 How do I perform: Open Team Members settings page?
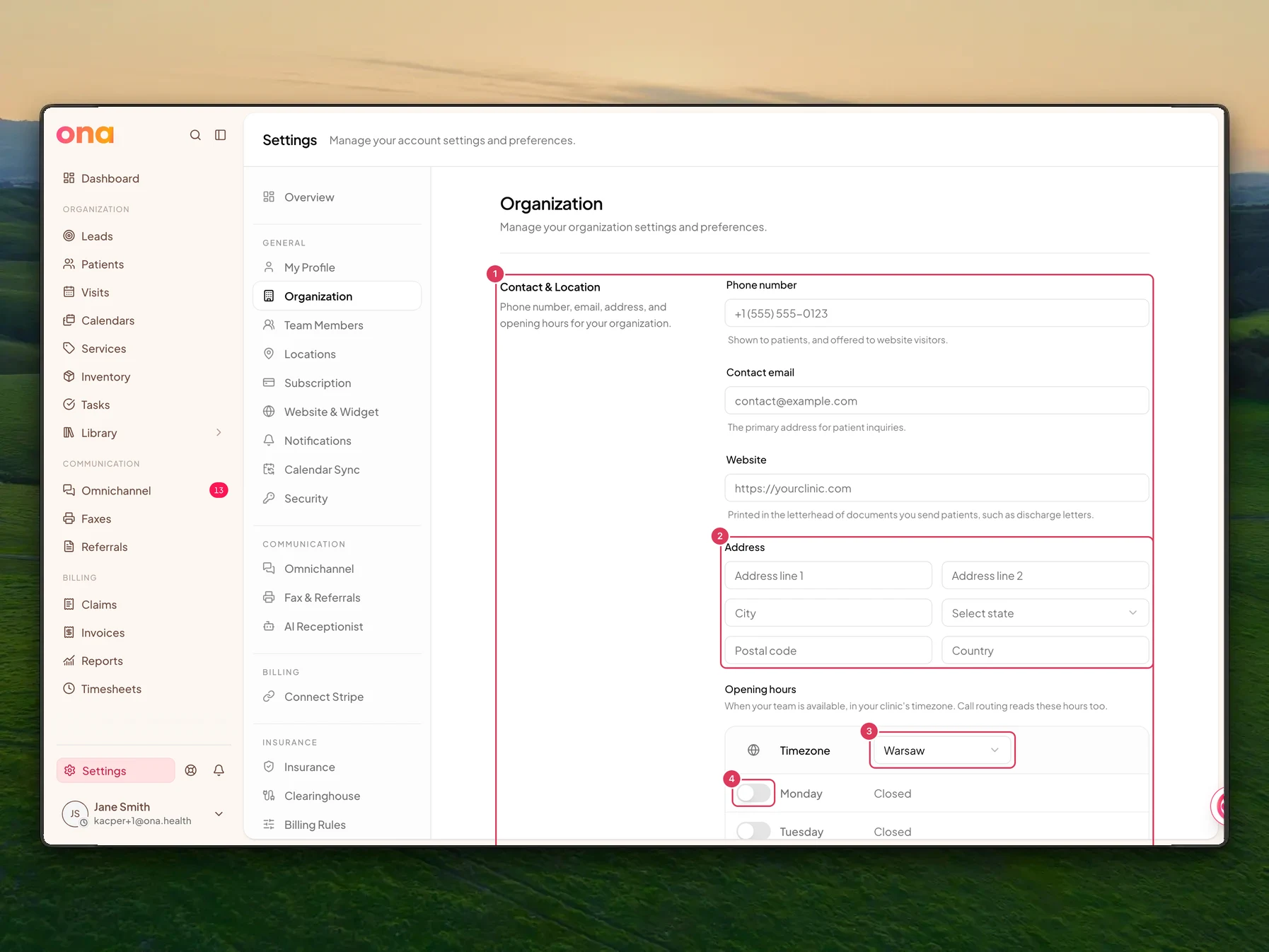click(337, 325)
